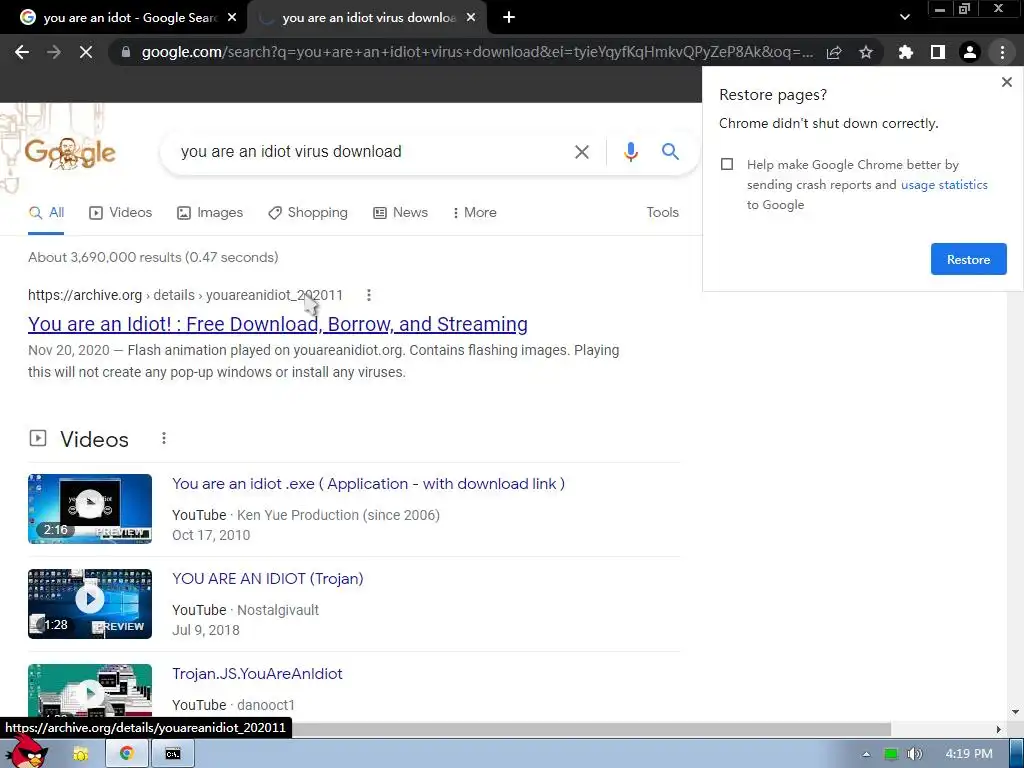Open the Chrome three-dot menu
The width and height of the screenshot is (1024, 768).
tap(1002, 52)
